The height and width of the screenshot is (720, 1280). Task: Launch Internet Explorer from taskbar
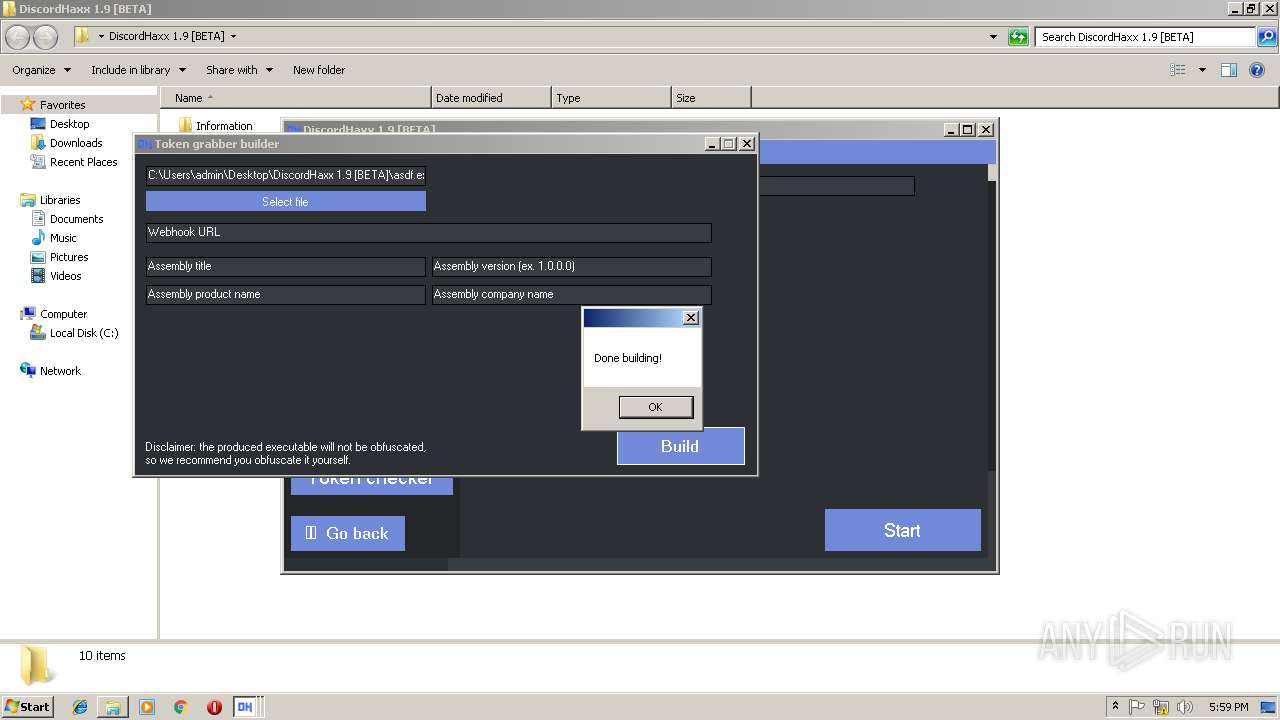tap(80, 707)
